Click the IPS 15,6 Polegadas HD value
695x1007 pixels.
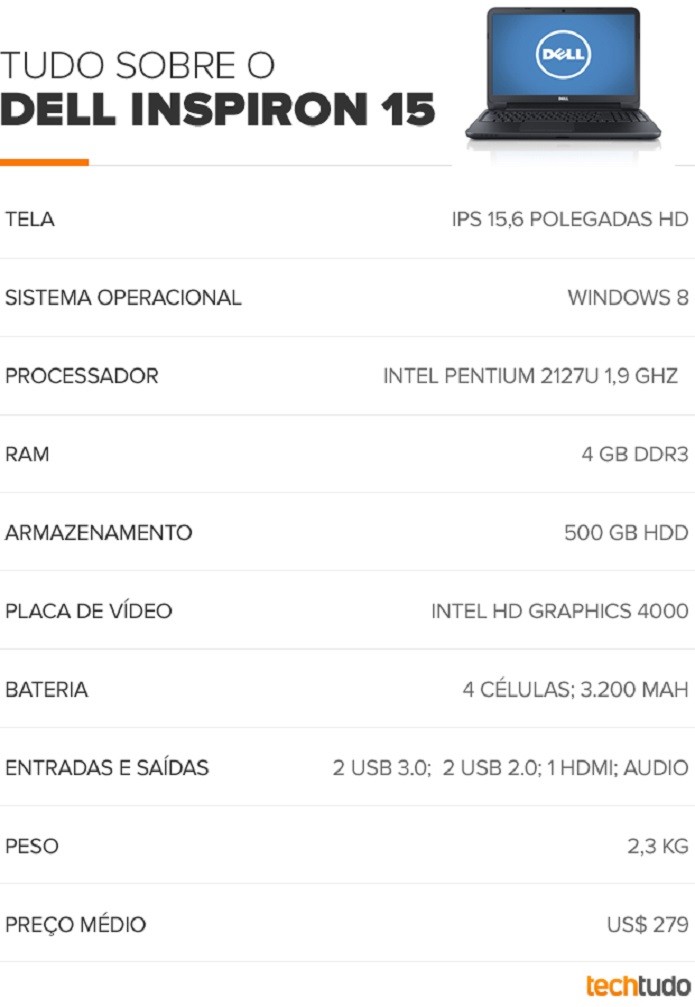coord(570,219)
